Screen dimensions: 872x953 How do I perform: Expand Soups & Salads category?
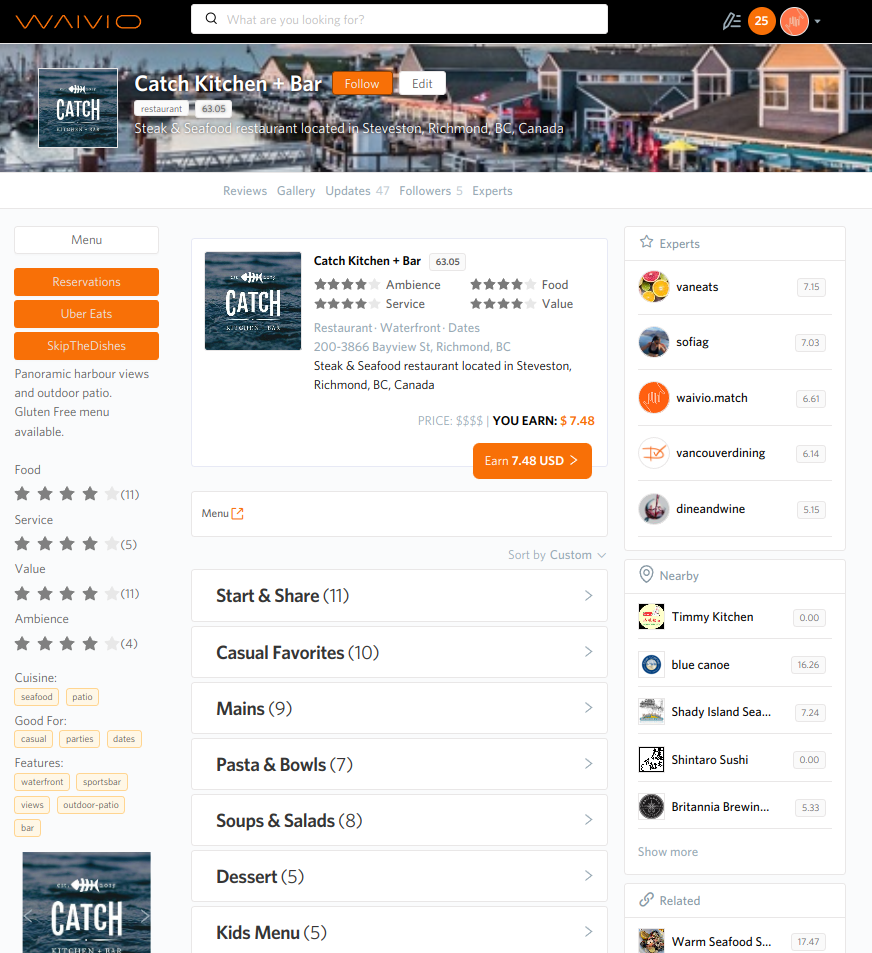pos(399,820)
